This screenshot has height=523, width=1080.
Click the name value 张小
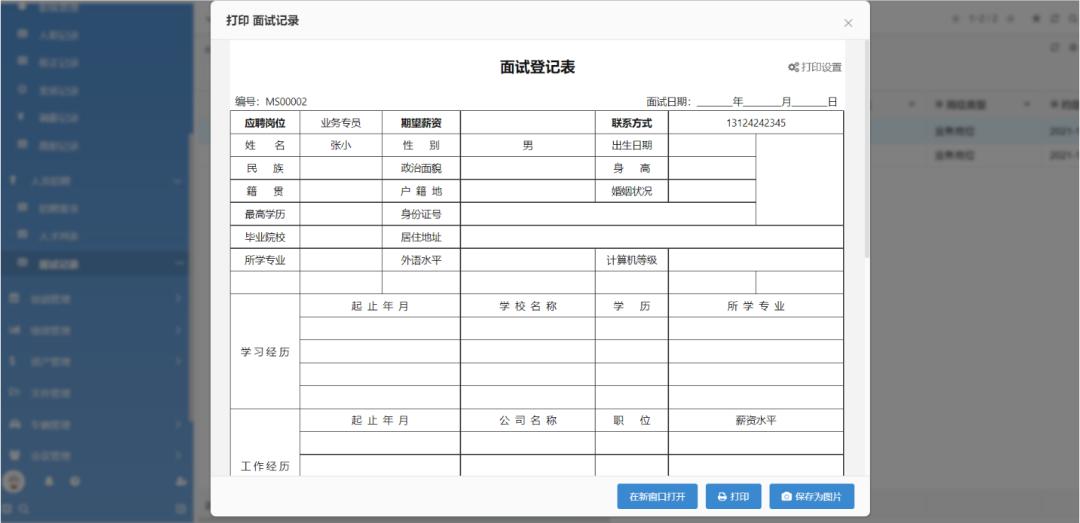(341, 145)
